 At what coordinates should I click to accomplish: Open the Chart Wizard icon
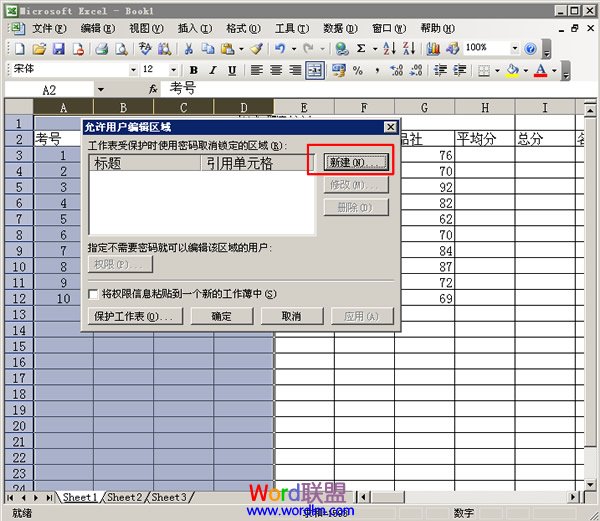point(433,49)
